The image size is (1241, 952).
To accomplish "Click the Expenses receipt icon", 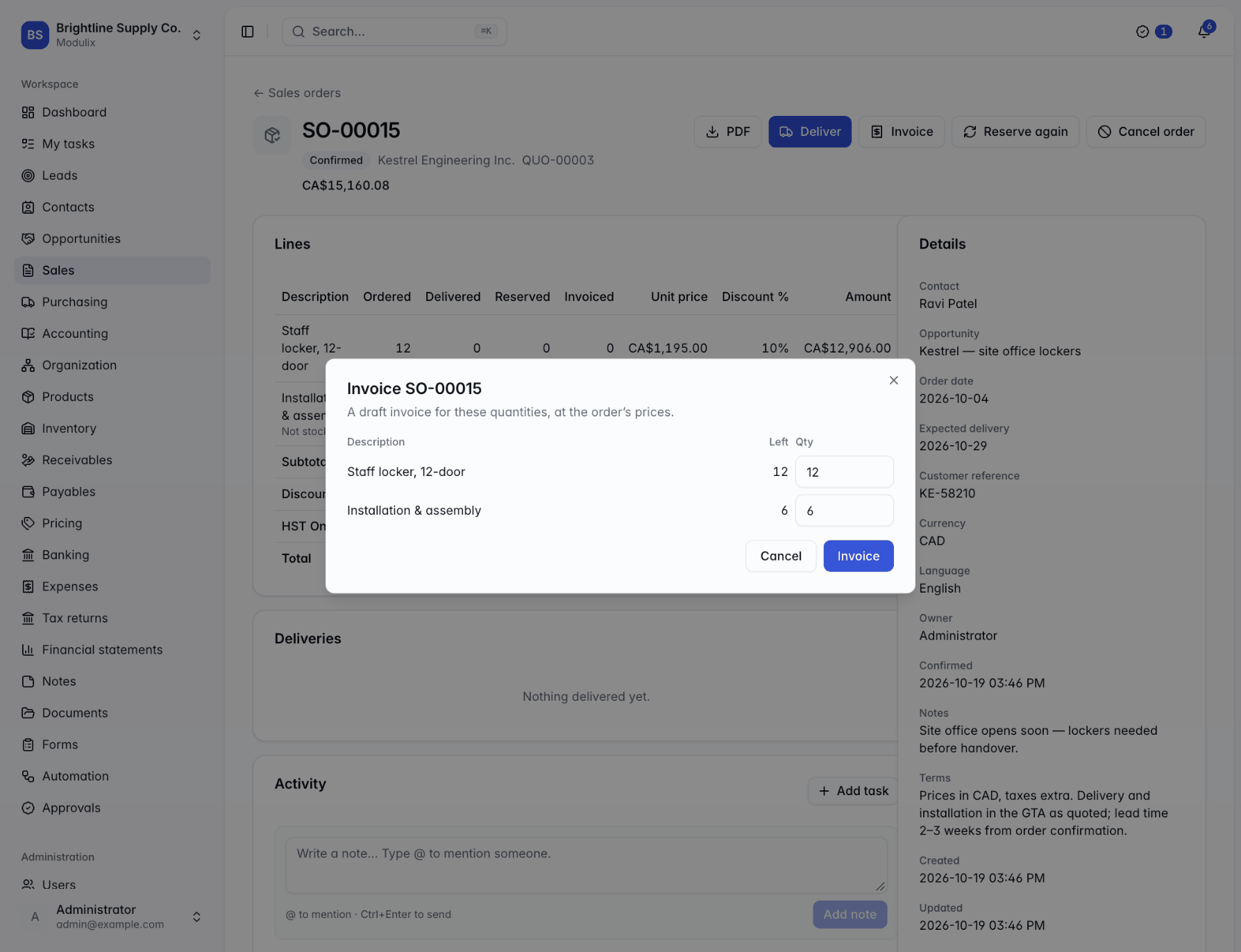I will point(28,586).
